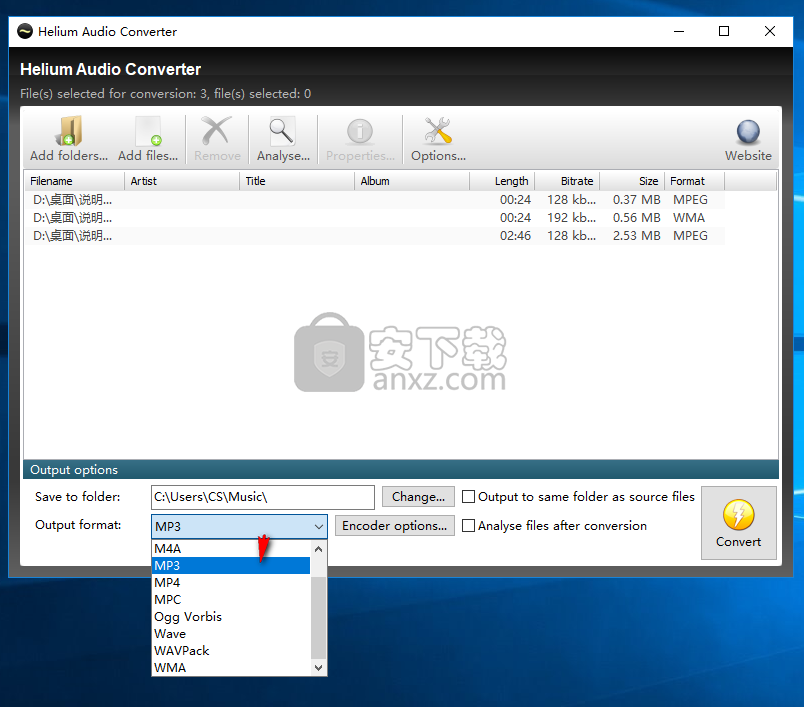Image resolution: width=804 pixels, height=707 pixels.
Task: Sort by the Artist column header
Action: coord(182,181)
